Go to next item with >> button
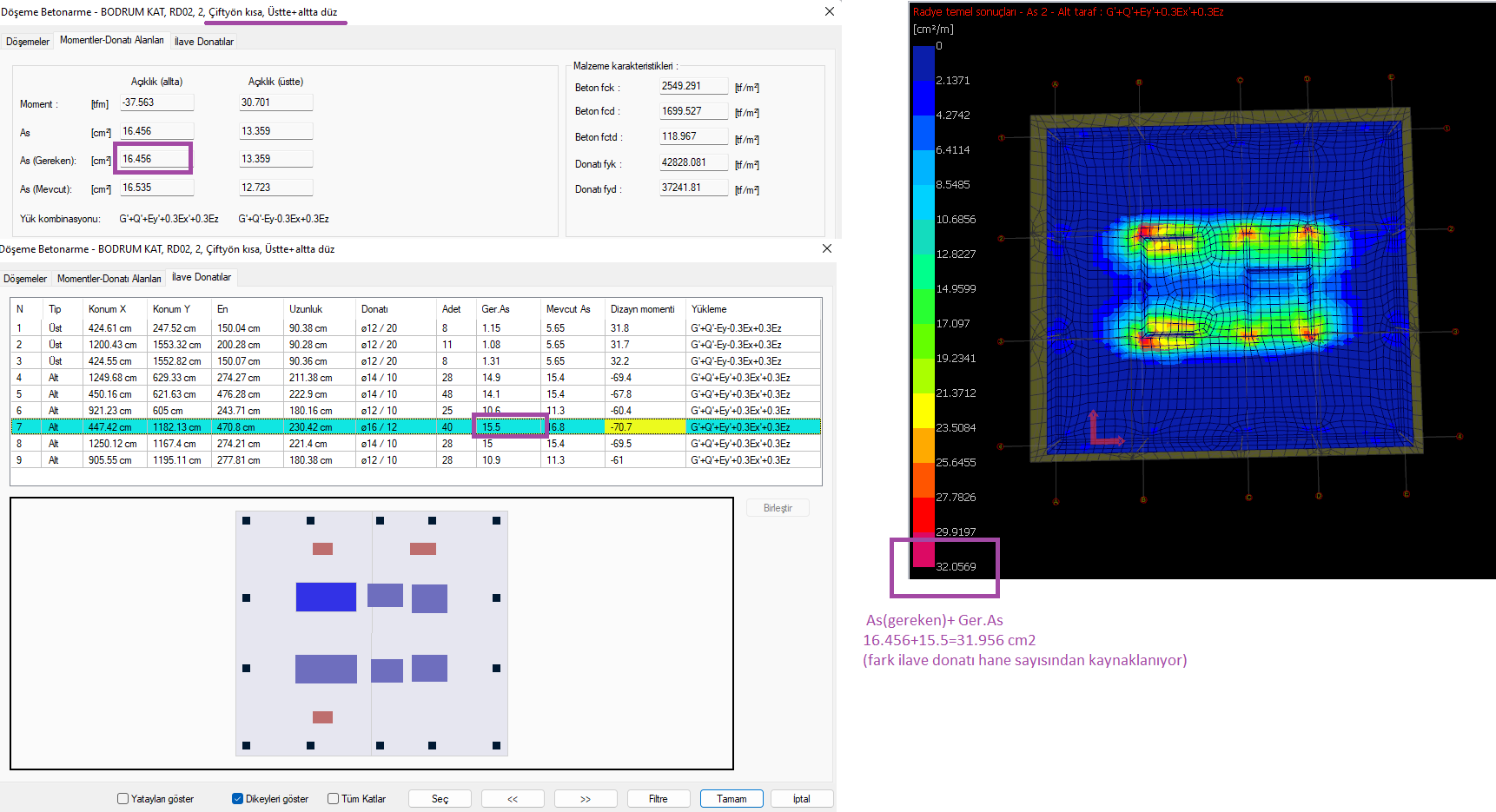1496x812 pixels. [586, 799]
